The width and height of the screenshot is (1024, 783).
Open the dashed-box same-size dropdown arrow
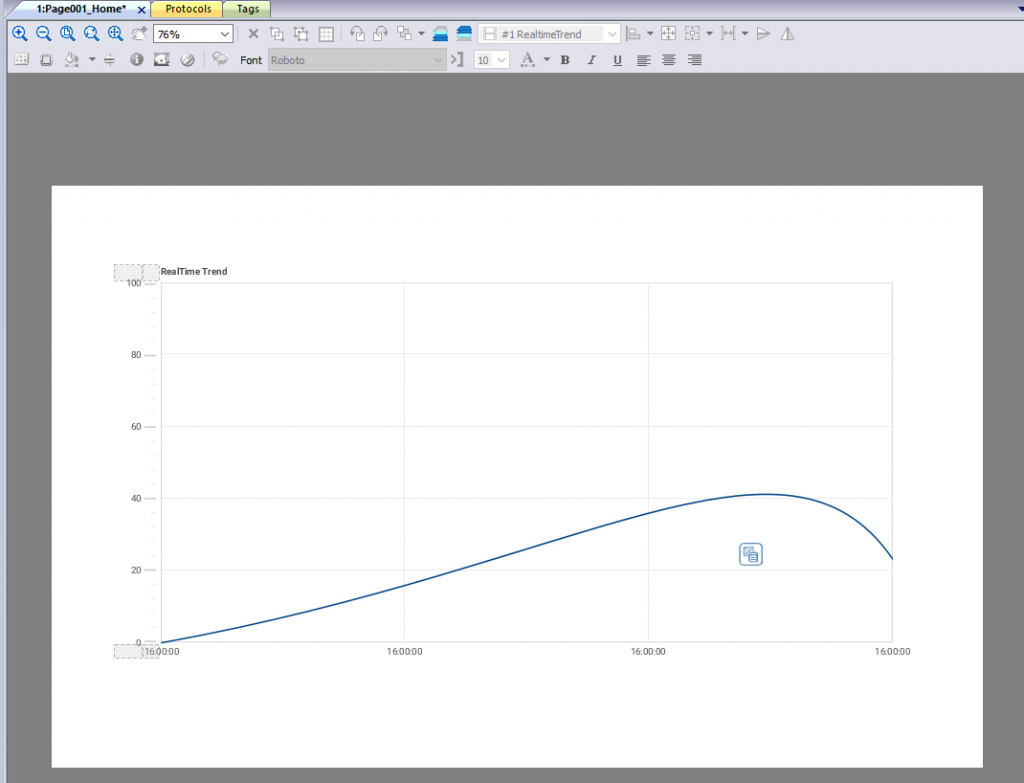tap(709, 34)
